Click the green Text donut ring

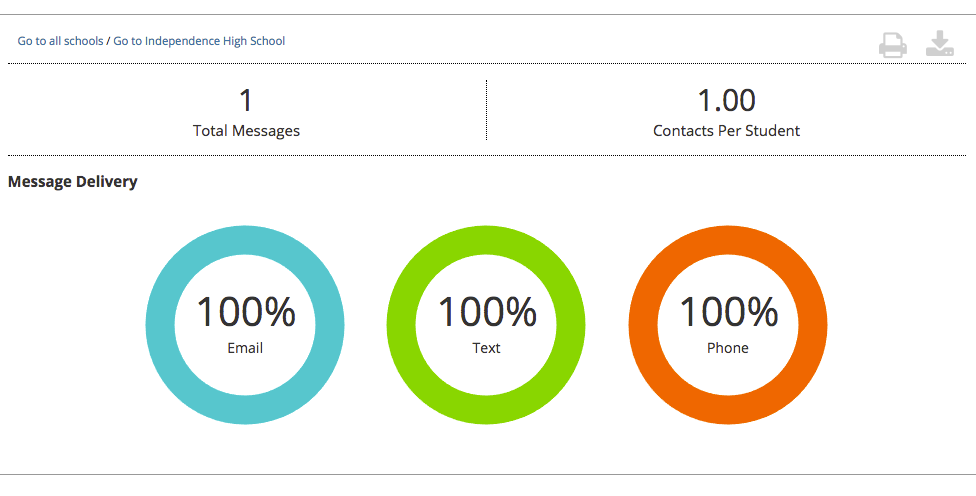coord(401,325)
